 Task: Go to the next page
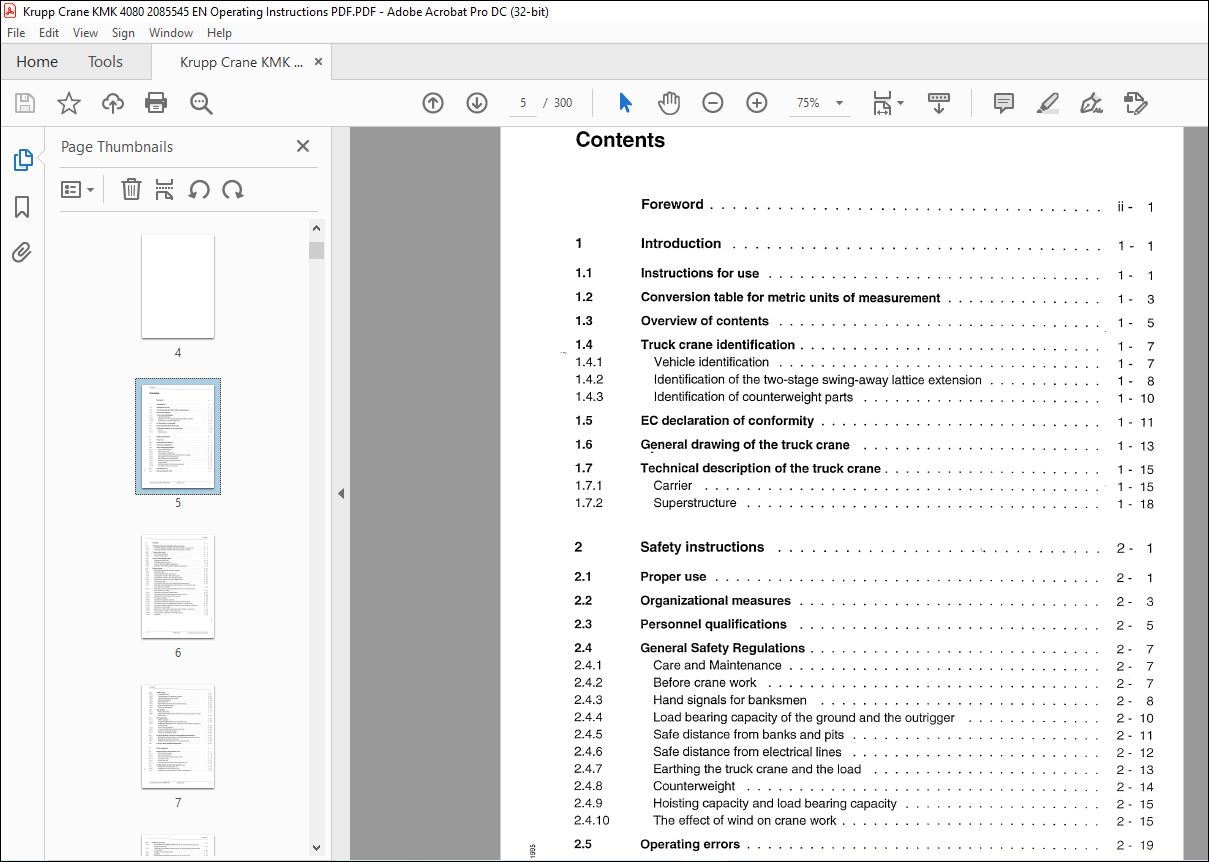point(477,103)
